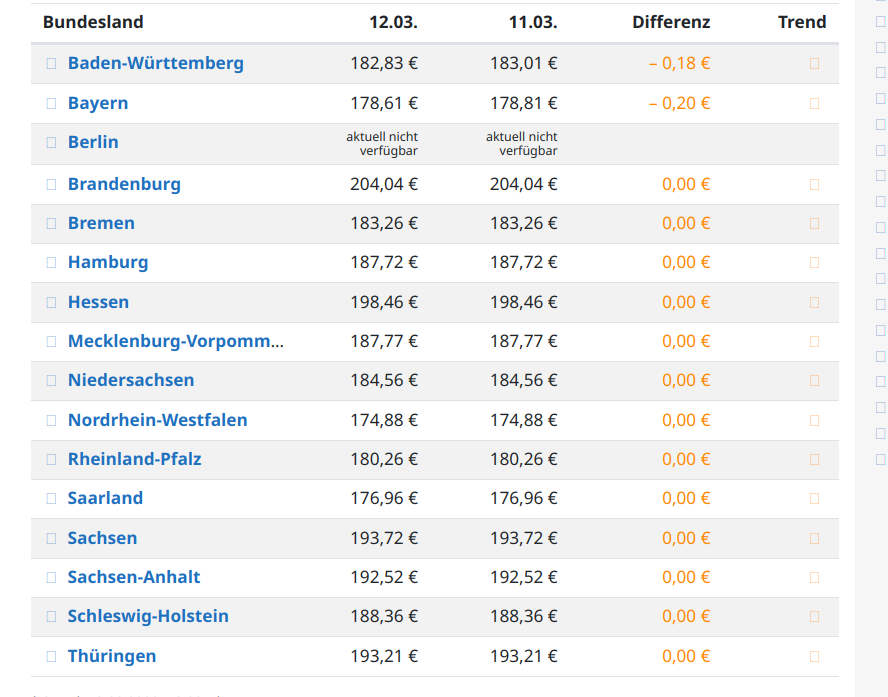Click the Bundesland column header
The image size is (888, 697).
click(93, 22)
